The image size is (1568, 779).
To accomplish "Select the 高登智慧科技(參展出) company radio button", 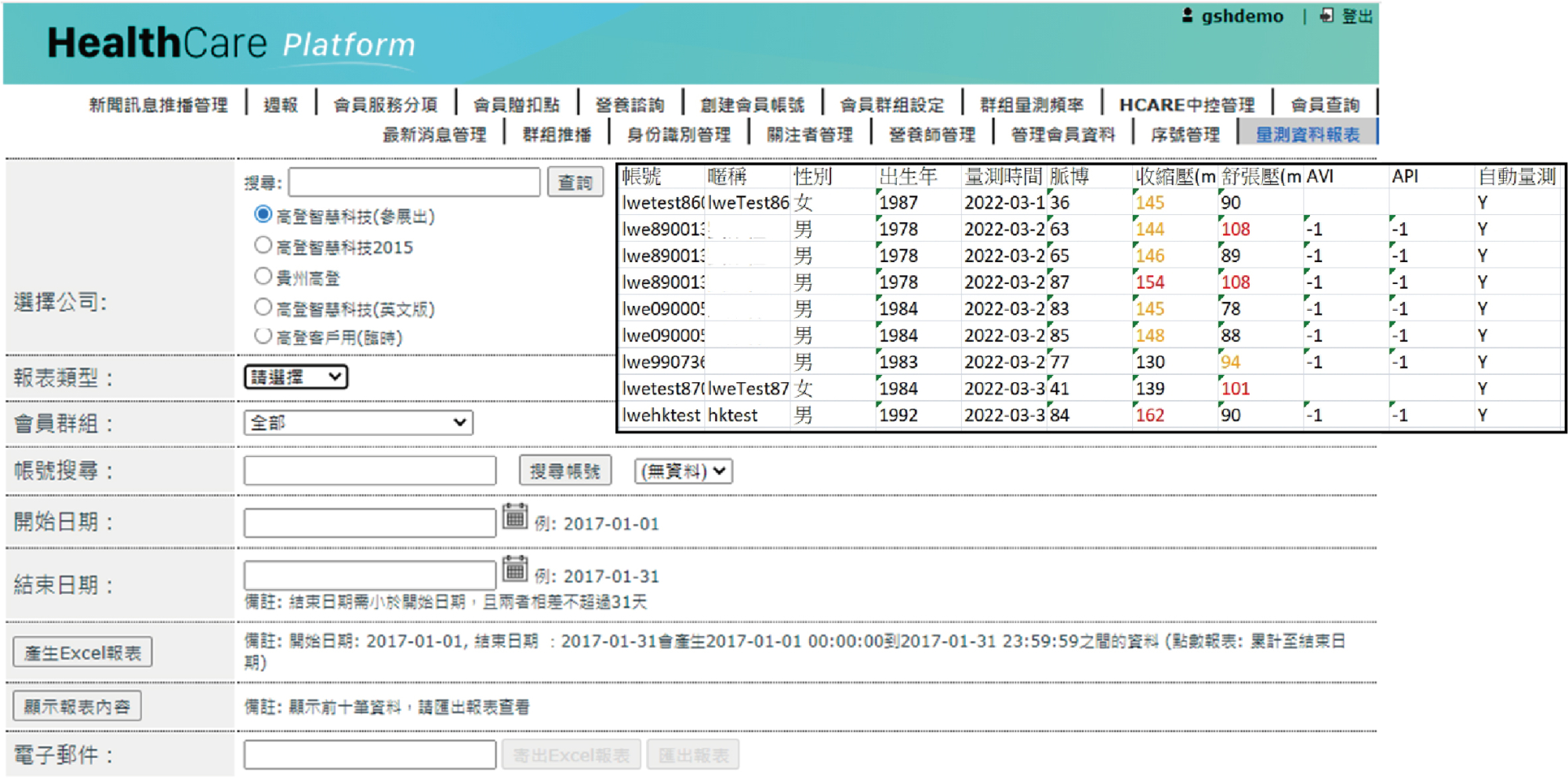I will [263, 215].
